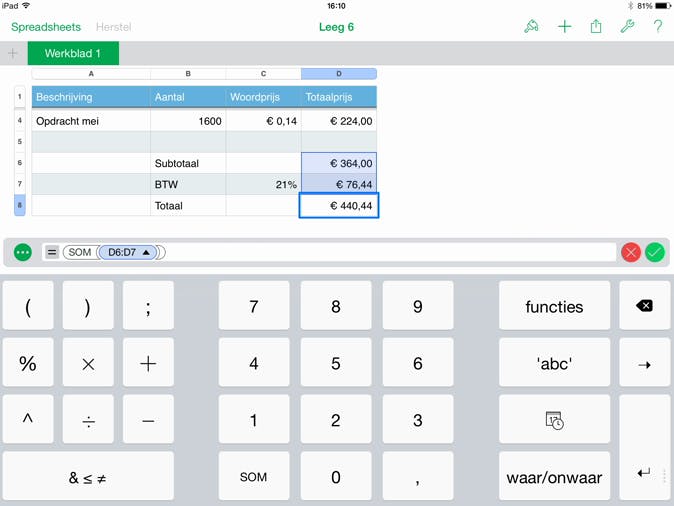Tap the backspace delete key

click(644, 306)
